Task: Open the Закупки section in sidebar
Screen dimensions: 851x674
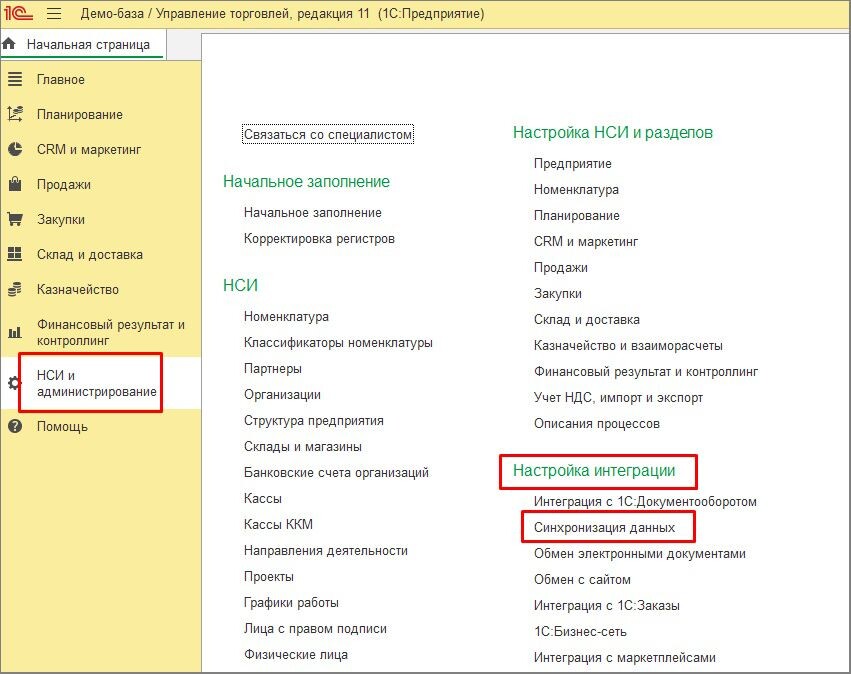Action: (61, 219)
